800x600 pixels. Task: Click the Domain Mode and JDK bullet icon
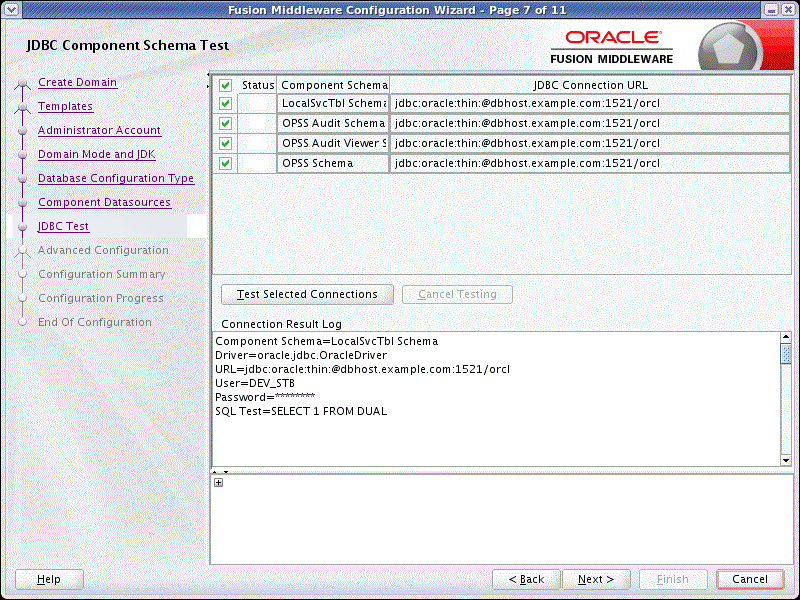[x=22, y=155]
